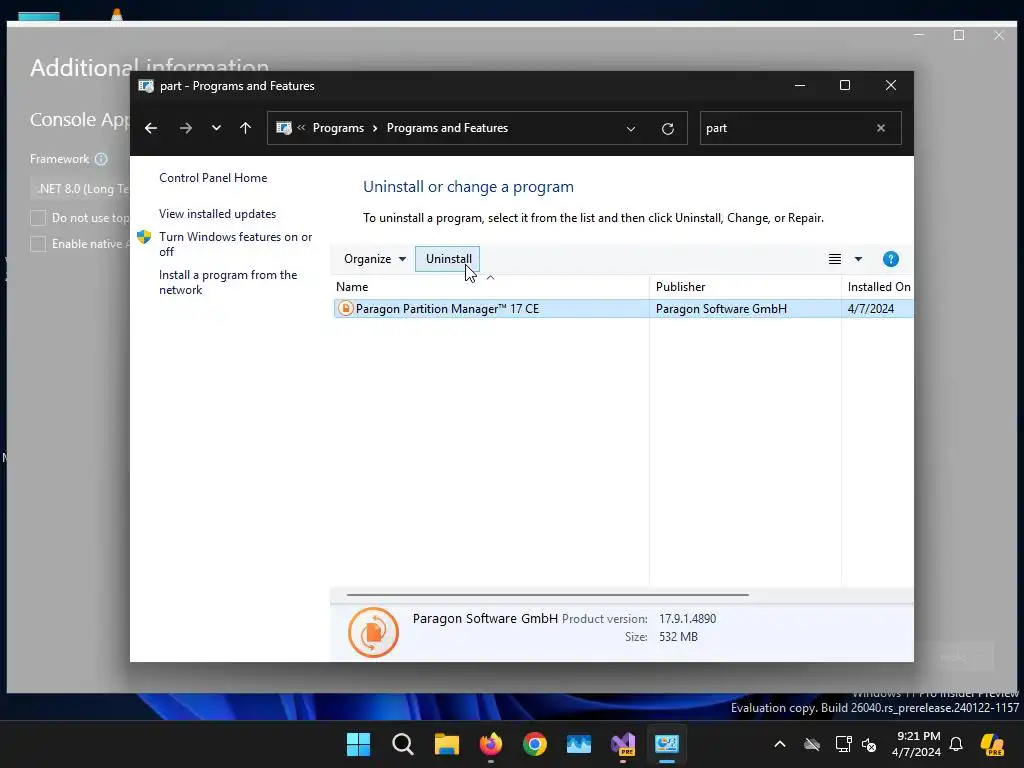Open the Organize dropdown menu
The height and width of the screenshot is (768, 1024).
point(375,259)
